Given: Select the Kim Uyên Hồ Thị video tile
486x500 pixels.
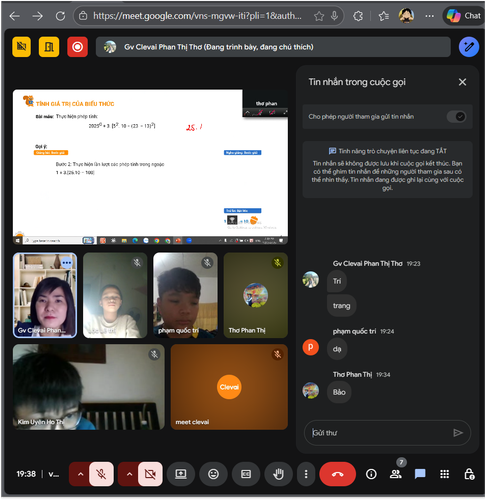Looking at the screenshot, I should pyautogui.click(x=89, y=387).
